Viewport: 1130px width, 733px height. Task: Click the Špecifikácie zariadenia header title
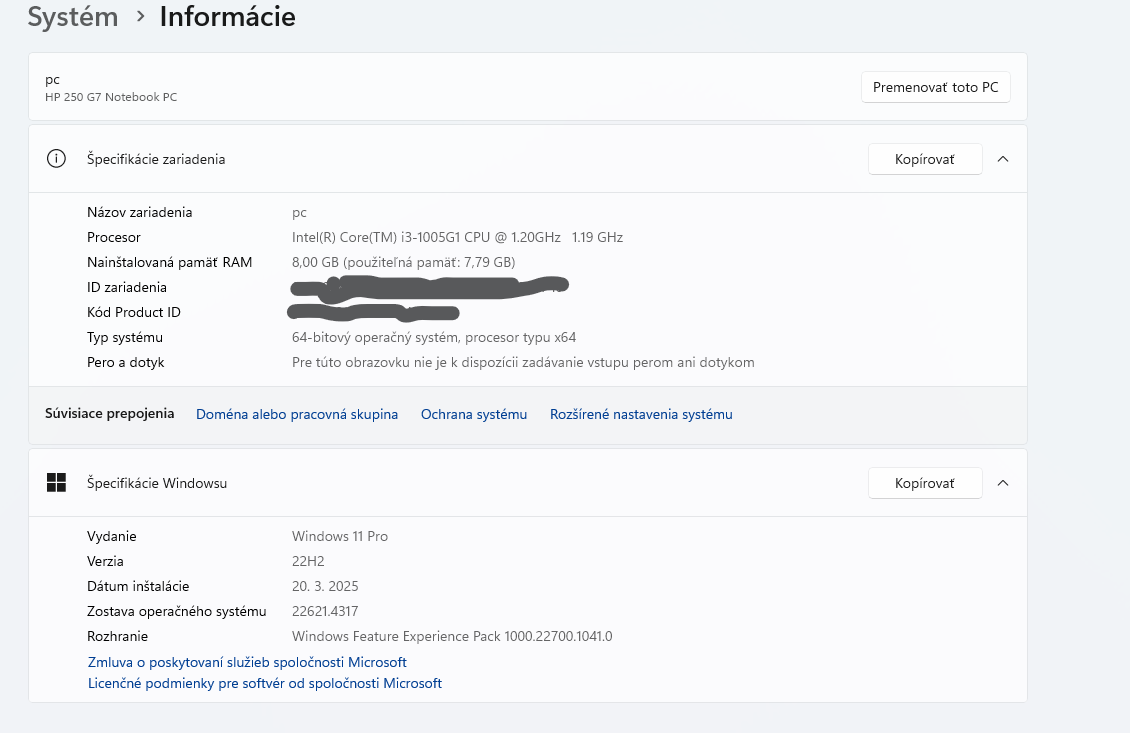pyautogui.click(x=156, y=159)
